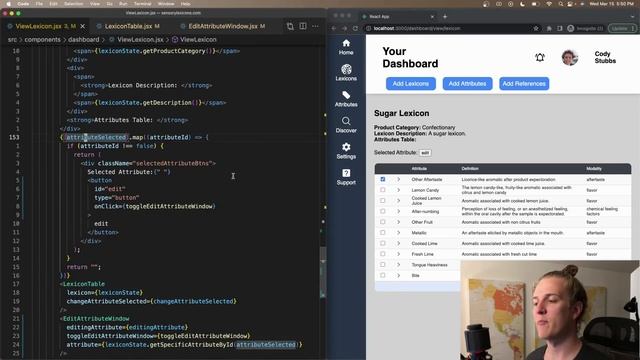Reload the browser page
This screenshot has height=360, width=640.
pyautogui.click(x=355, y=28)
